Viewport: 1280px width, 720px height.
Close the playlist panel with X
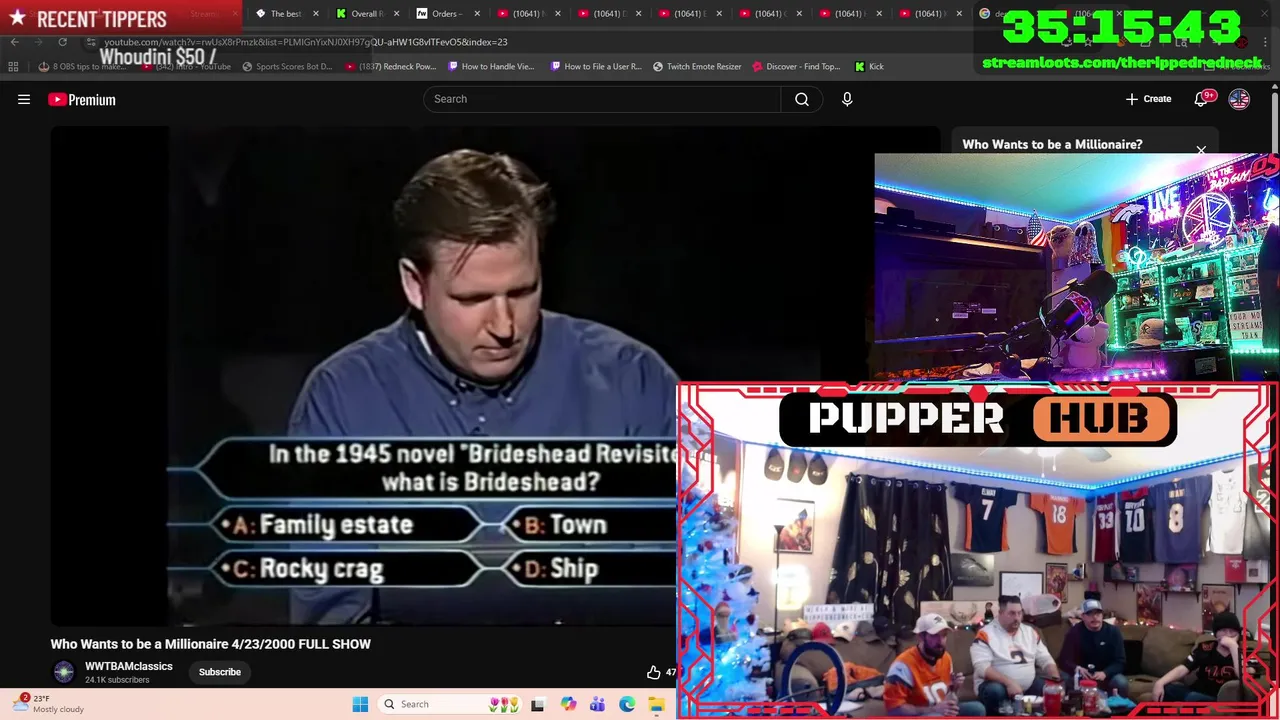[1201, 151]
